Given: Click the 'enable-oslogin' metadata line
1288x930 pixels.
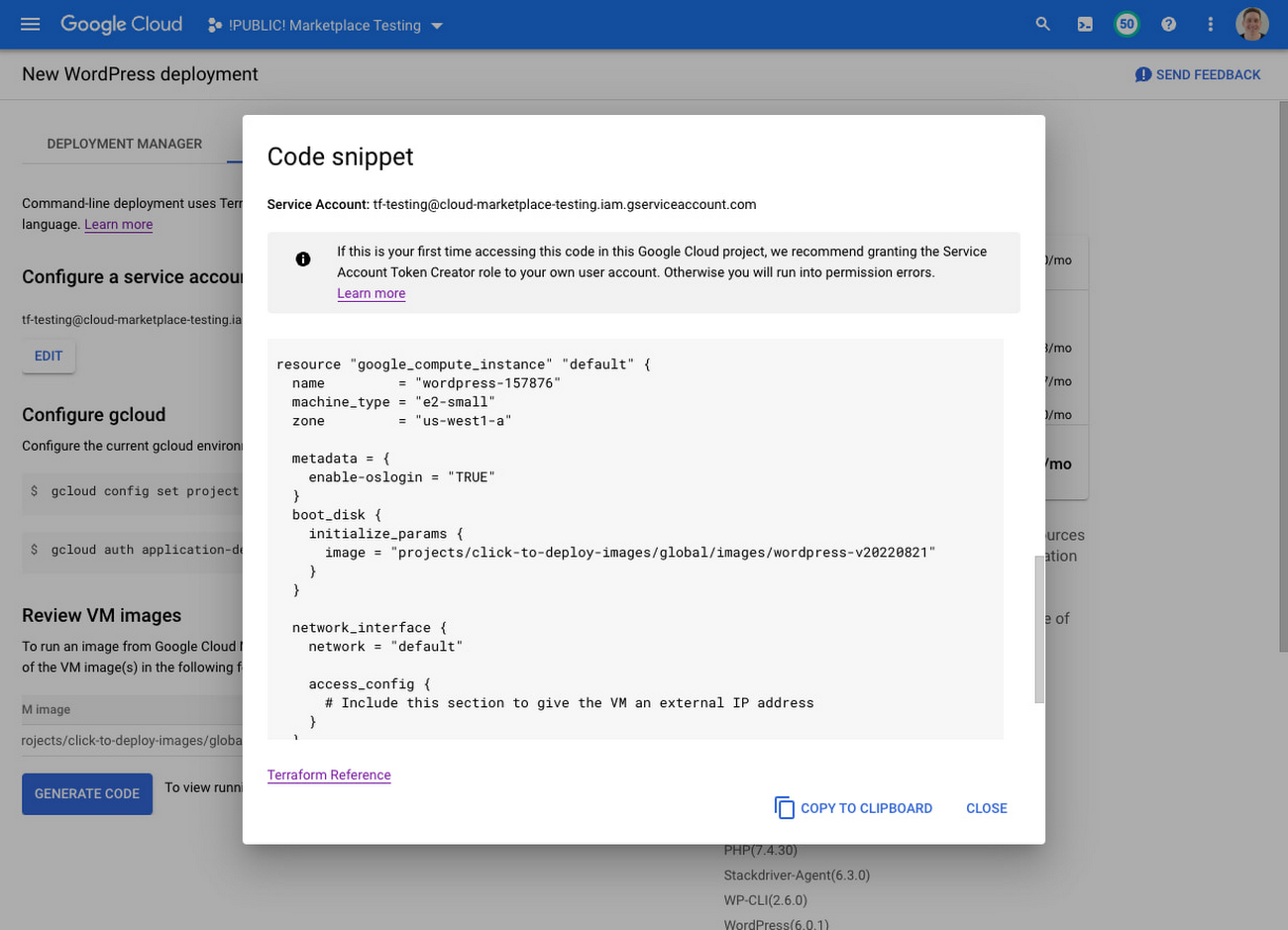Looking at the screenshot, I should pyautogui.click(x=401, y=477).
